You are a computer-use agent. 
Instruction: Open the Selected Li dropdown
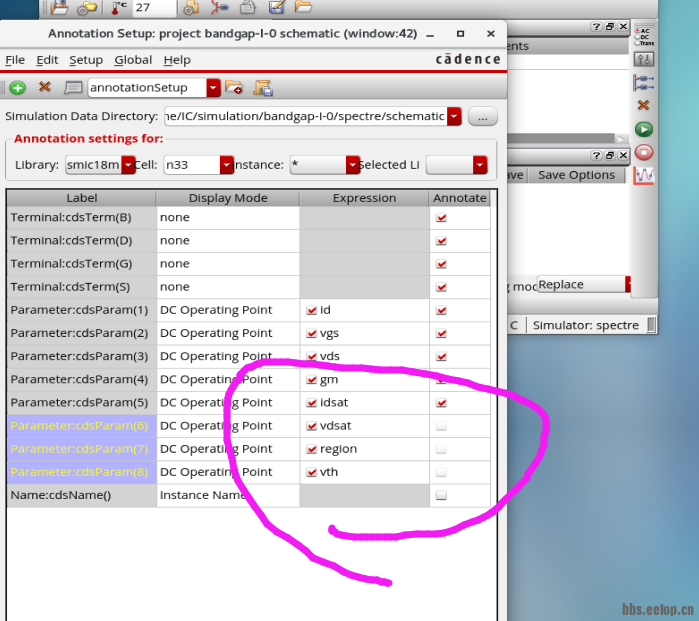480,165
